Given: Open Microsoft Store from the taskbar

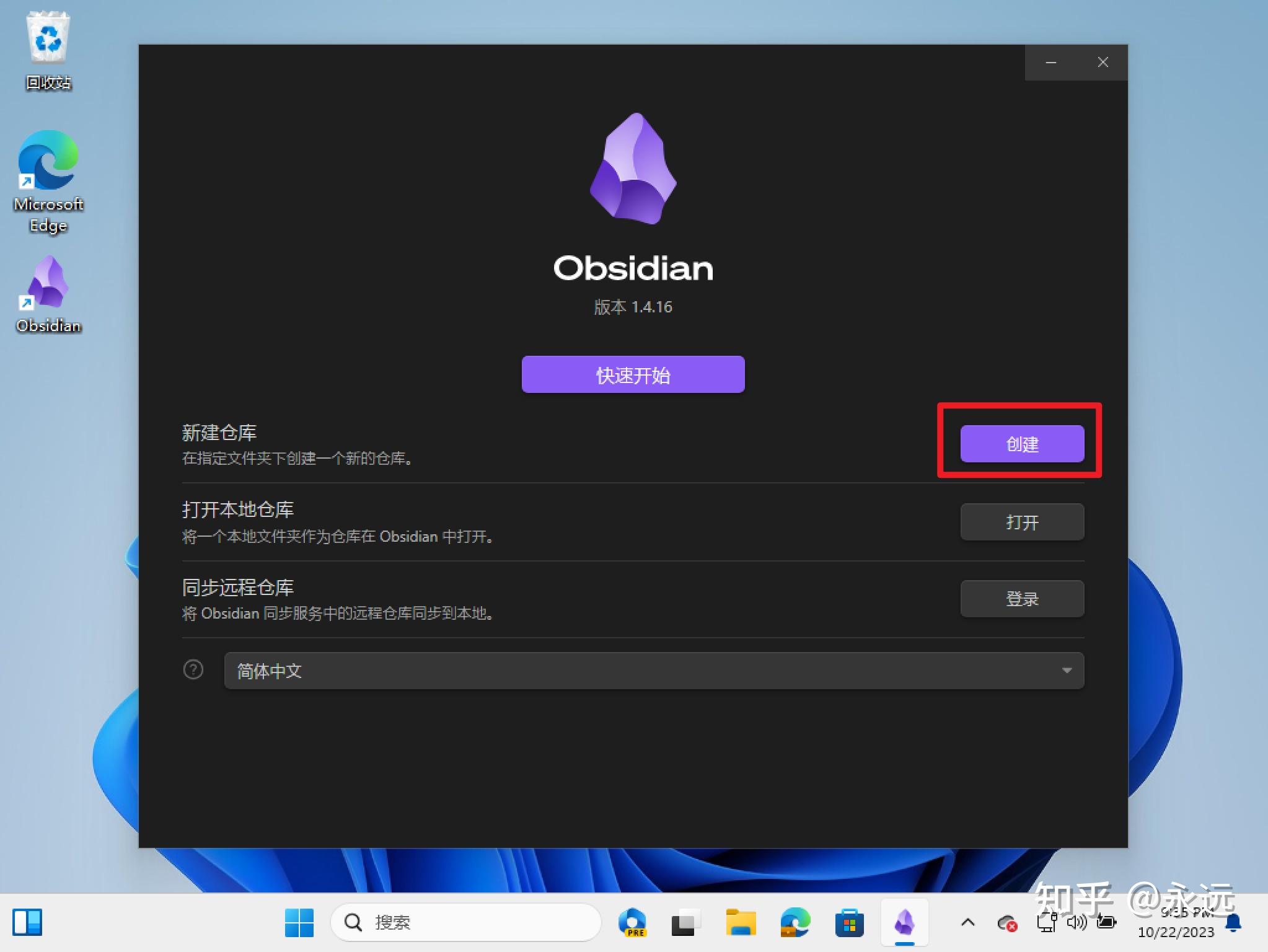Looking at the screenshot, I should 849,922.
